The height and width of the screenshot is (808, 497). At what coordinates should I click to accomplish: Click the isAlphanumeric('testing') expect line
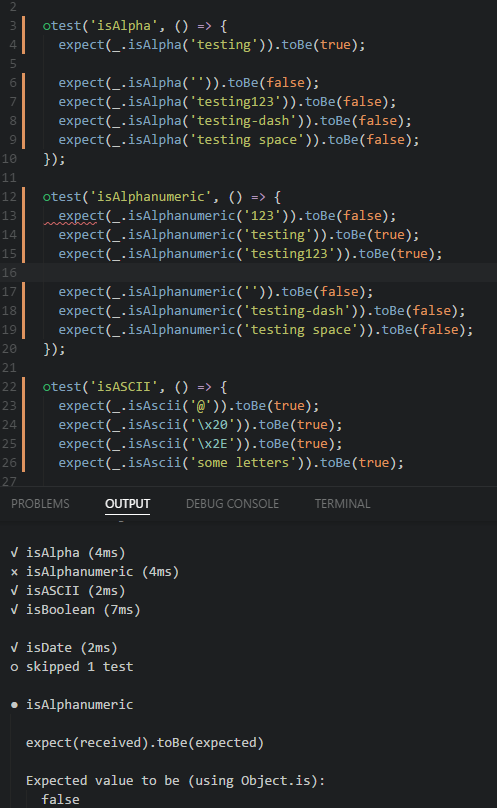click(x=239, y=235)
